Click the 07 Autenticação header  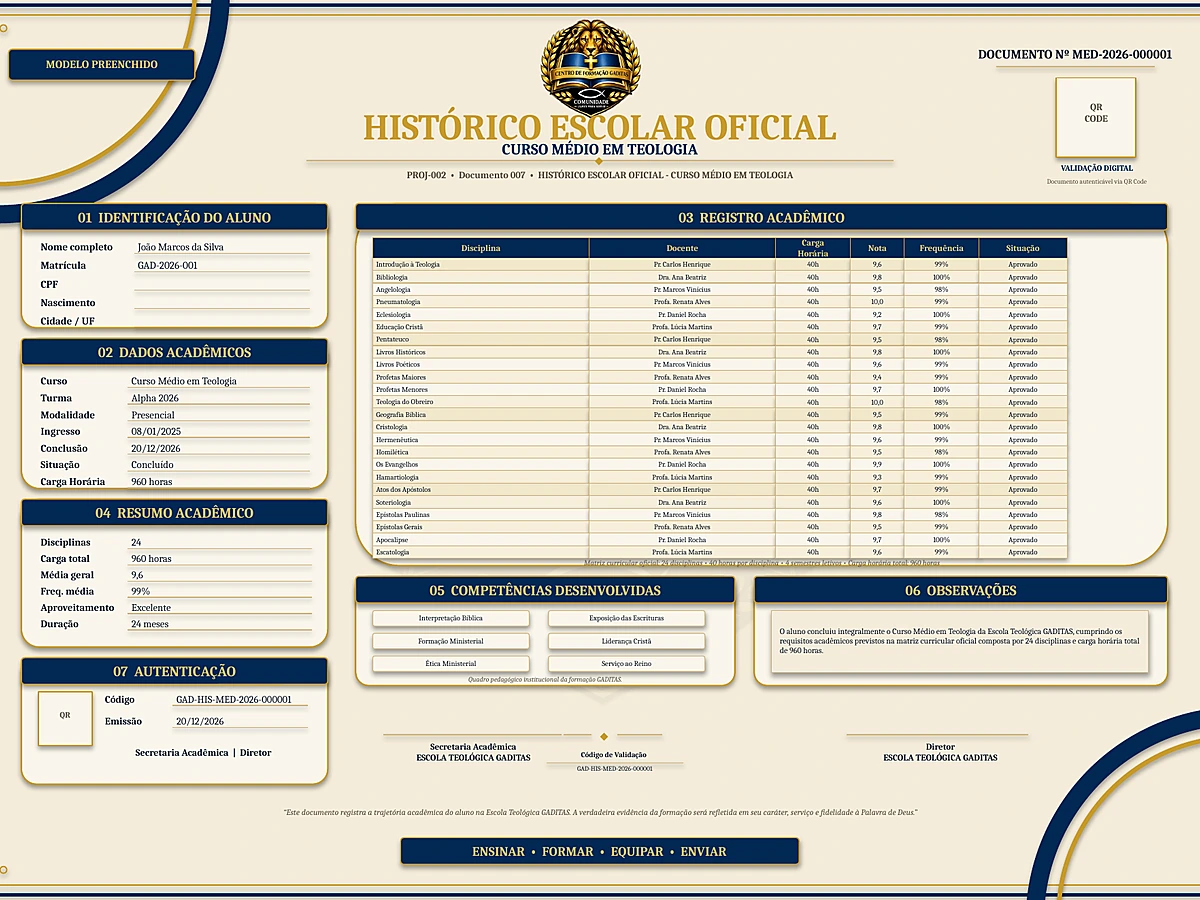[174, 671]
